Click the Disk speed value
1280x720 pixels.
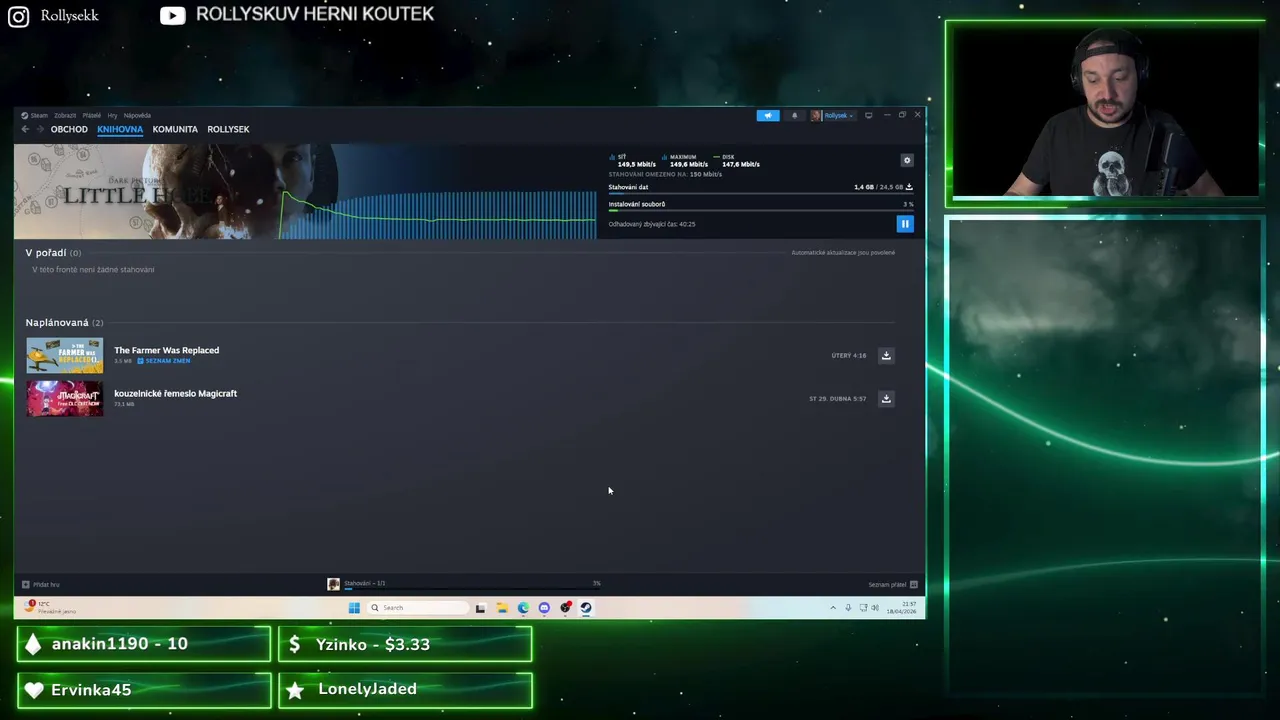(x=741, y=164)
